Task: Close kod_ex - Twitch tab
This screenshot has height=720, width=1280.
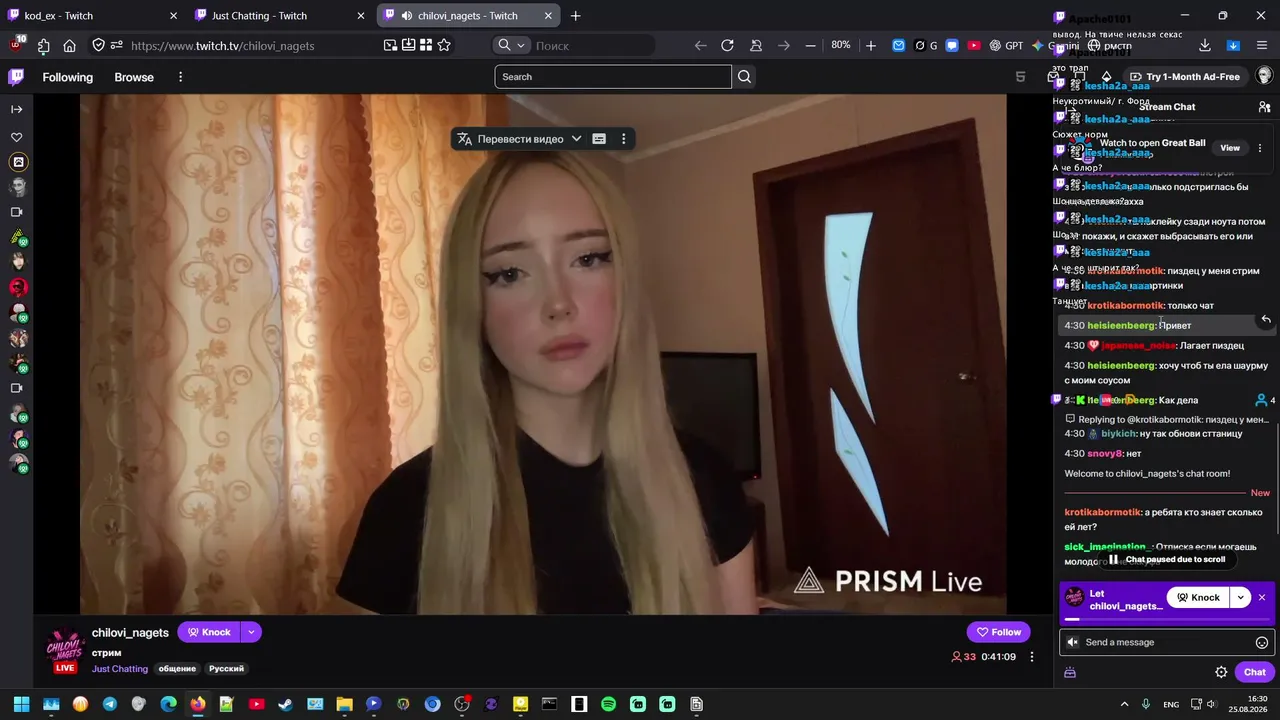Action: [x=173, y=16]
